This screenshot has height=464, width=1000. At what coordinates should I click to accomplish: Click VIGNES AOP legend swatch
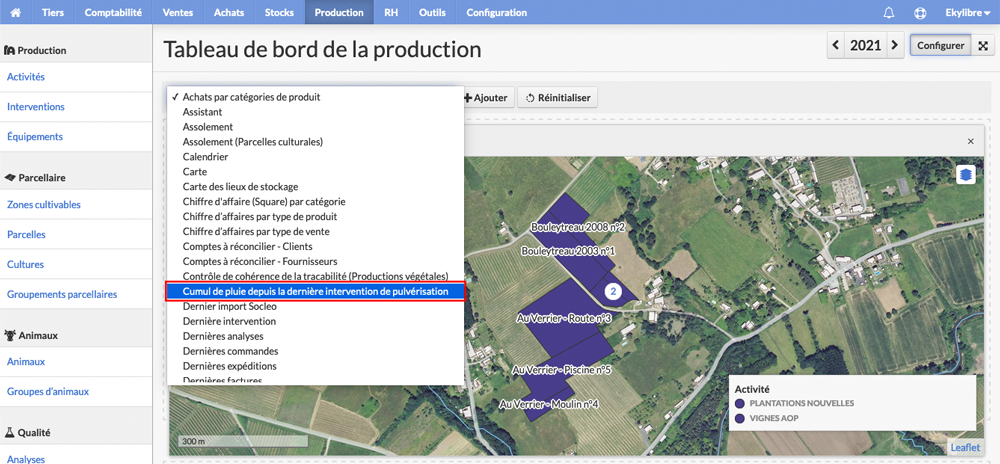tap(740, 419)
